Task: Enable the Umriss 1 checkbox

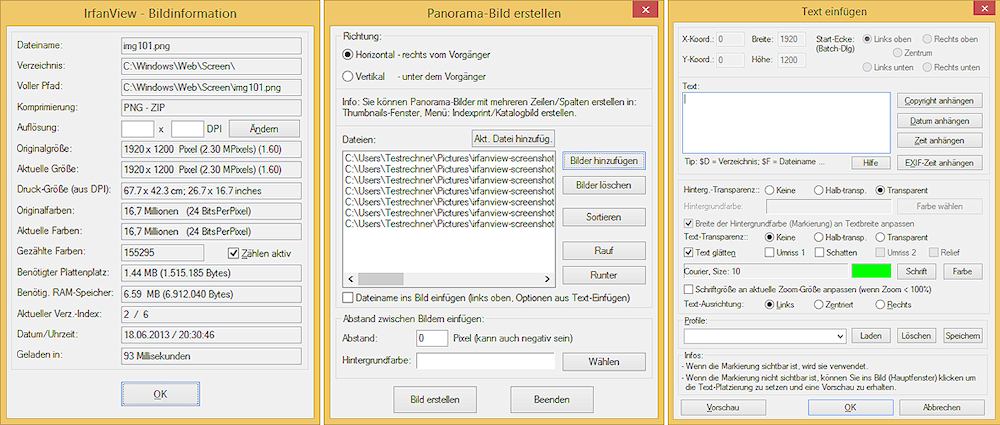Action: point(770,252)
